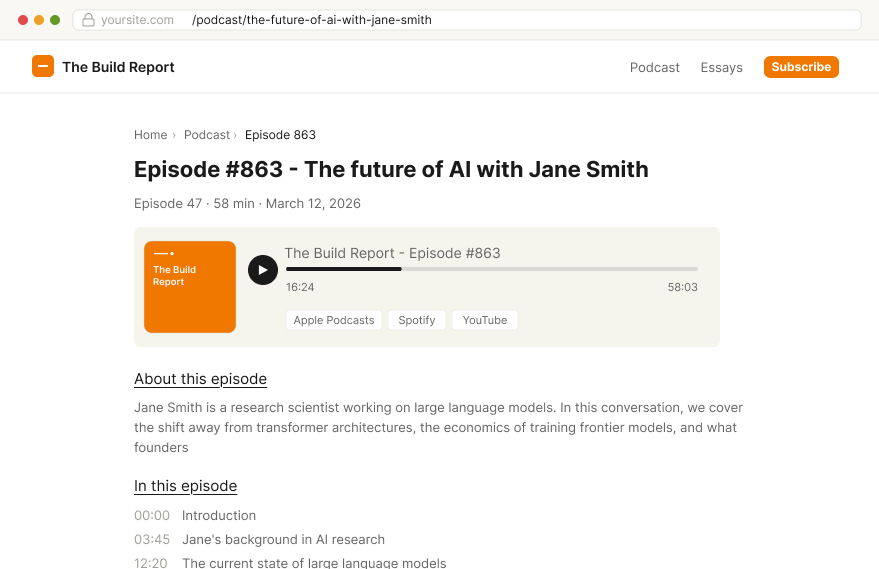Click the orange Subscribe button
879x569 pixels.
[x=801, y=67]
